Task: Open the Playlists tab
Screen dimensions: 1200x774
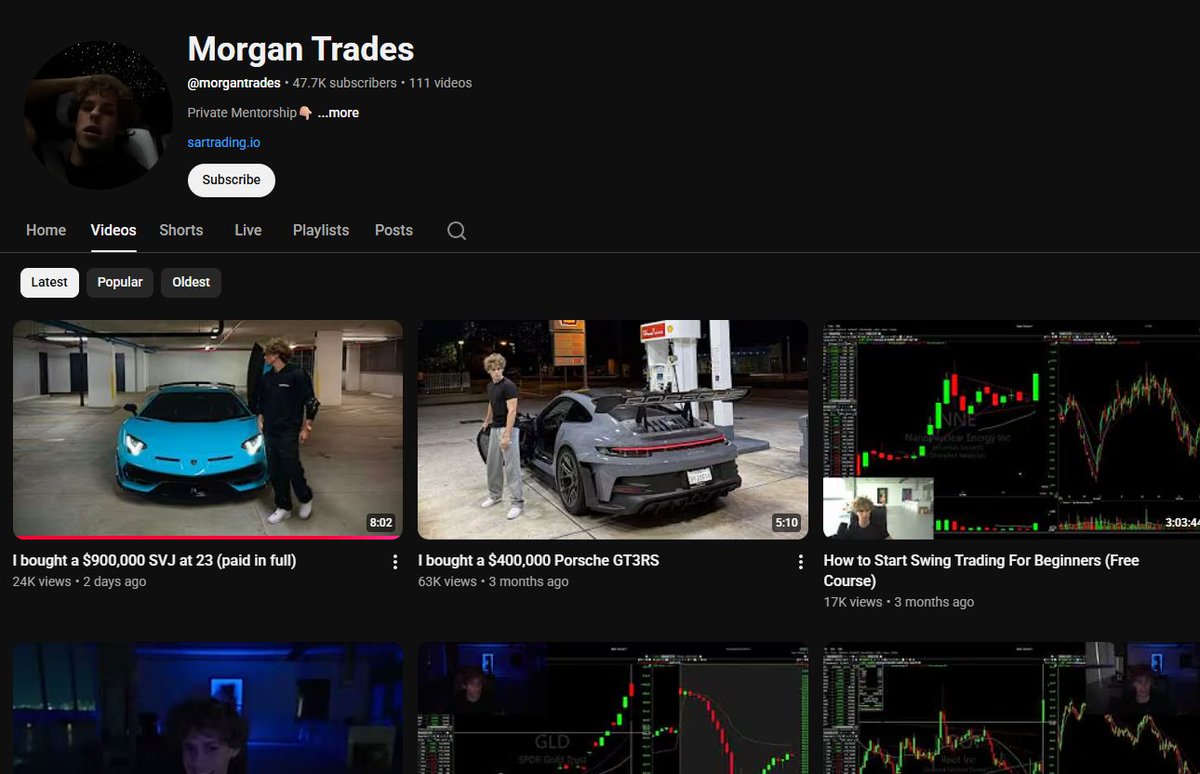Action: tap(321, 230)
